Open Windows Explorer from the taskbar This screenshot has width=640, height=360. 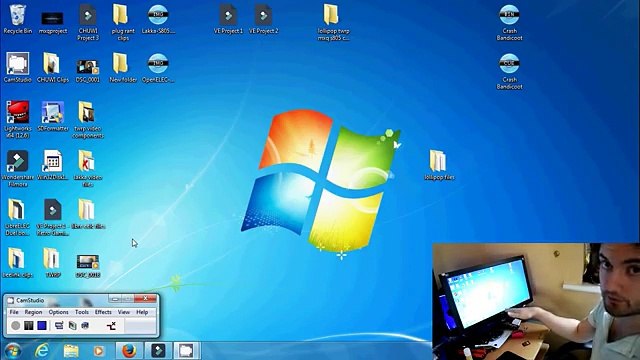71,351
